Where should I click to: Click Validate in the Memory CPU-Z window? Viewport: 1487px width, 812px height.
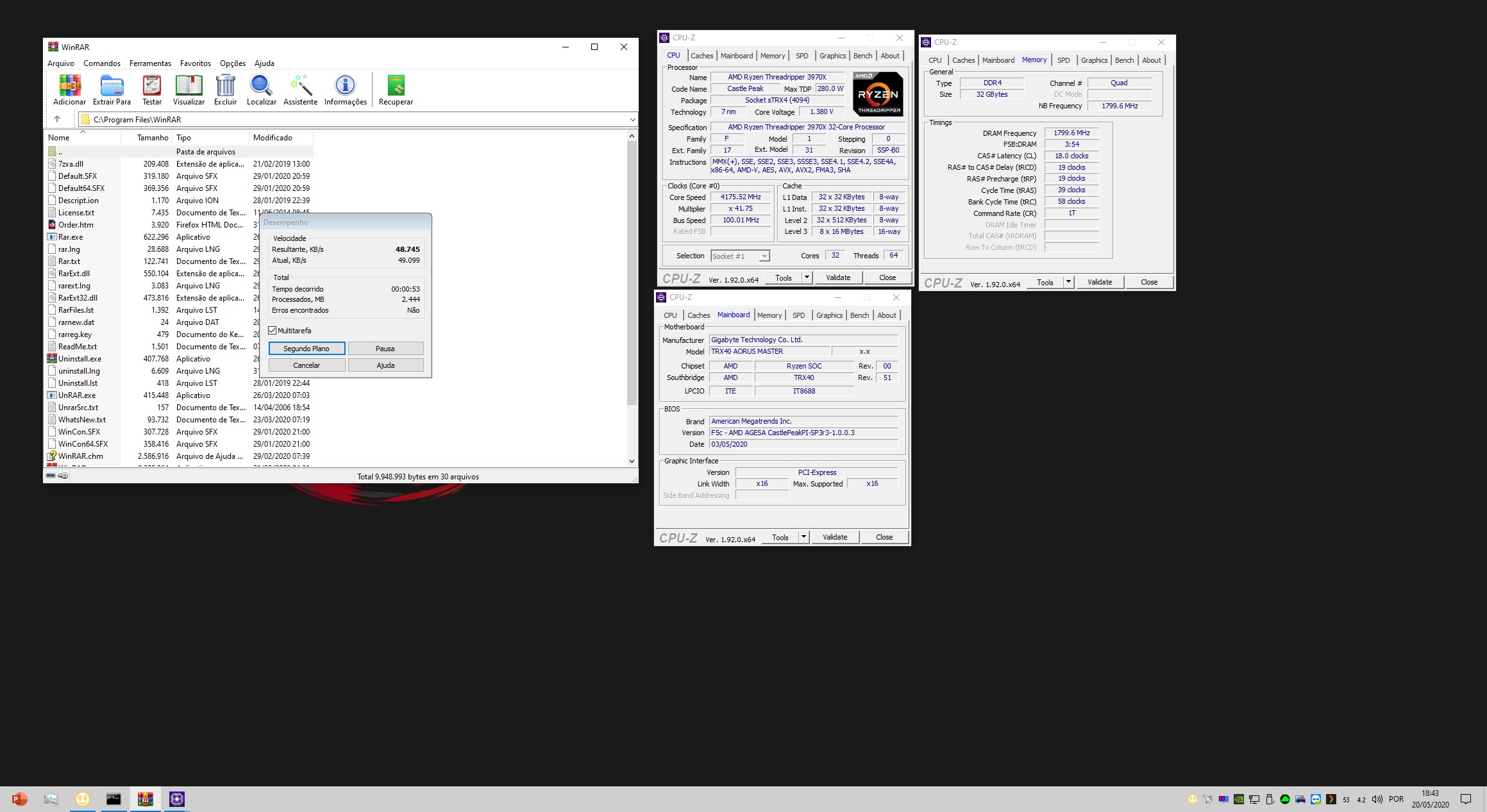1100,282
